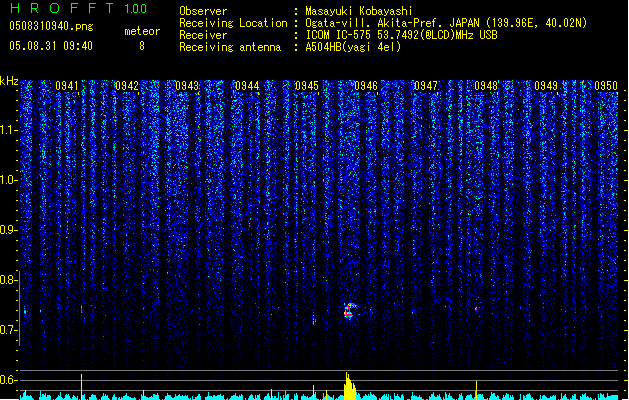Click the A504HB(yagi 4el) antenna text
629x400 pixels.
[x=353, y=47]
